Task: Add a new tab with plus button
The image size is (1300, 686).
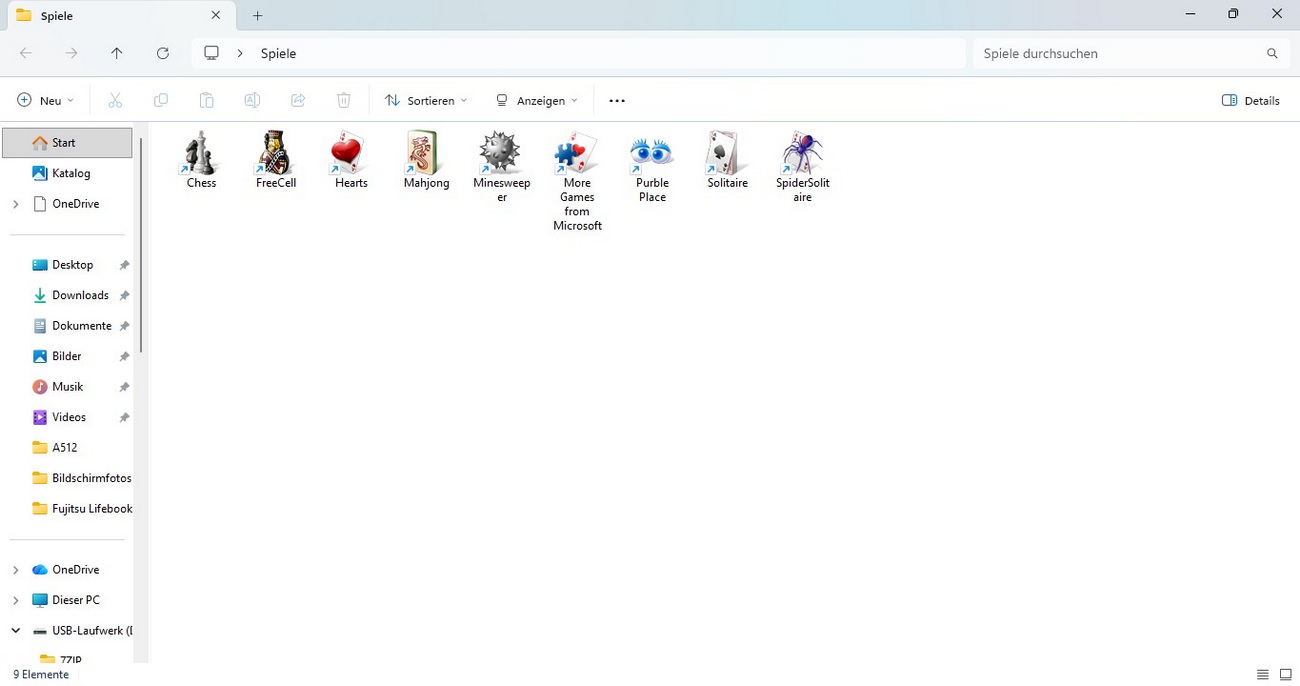Action: [257, 15]
